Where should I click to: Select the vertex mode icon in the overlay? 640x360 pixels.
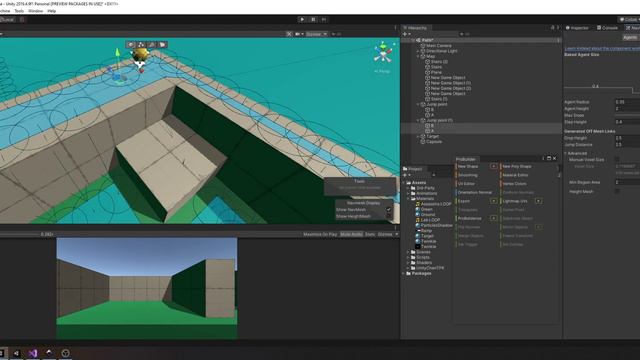(141, 44)
